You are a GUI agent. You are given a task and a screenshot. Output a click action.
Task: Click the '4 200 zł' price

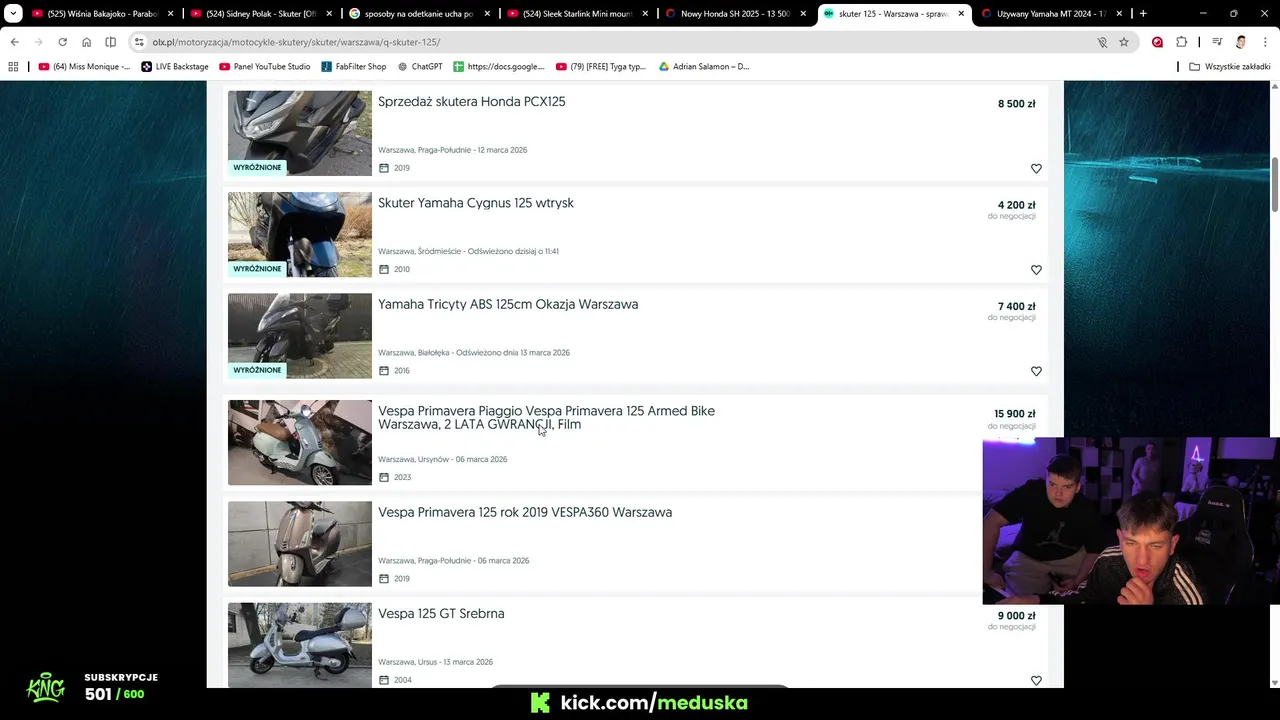click(1016, 205)
